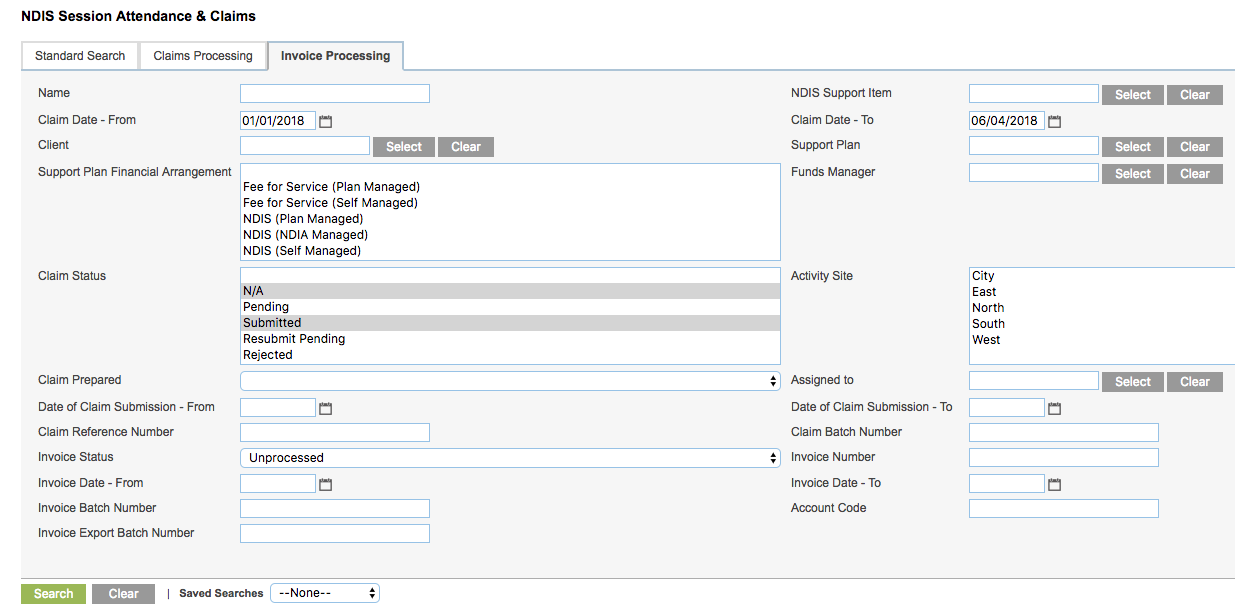Viewport: 1235px width, 615px height.
Task: Click Select for Support Plan
Action: tap(1133, 147)
